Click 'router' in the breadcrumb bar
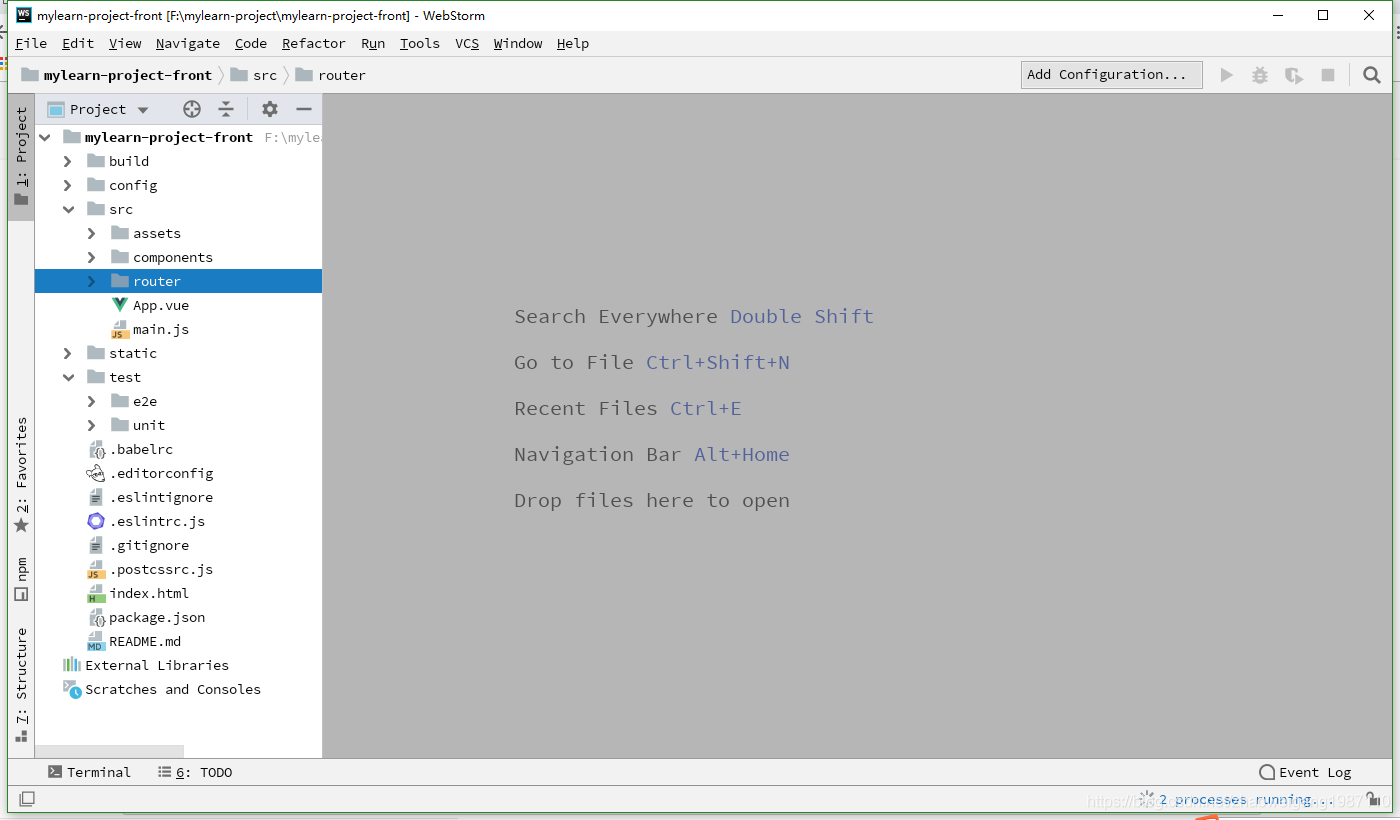 (341, 74)
